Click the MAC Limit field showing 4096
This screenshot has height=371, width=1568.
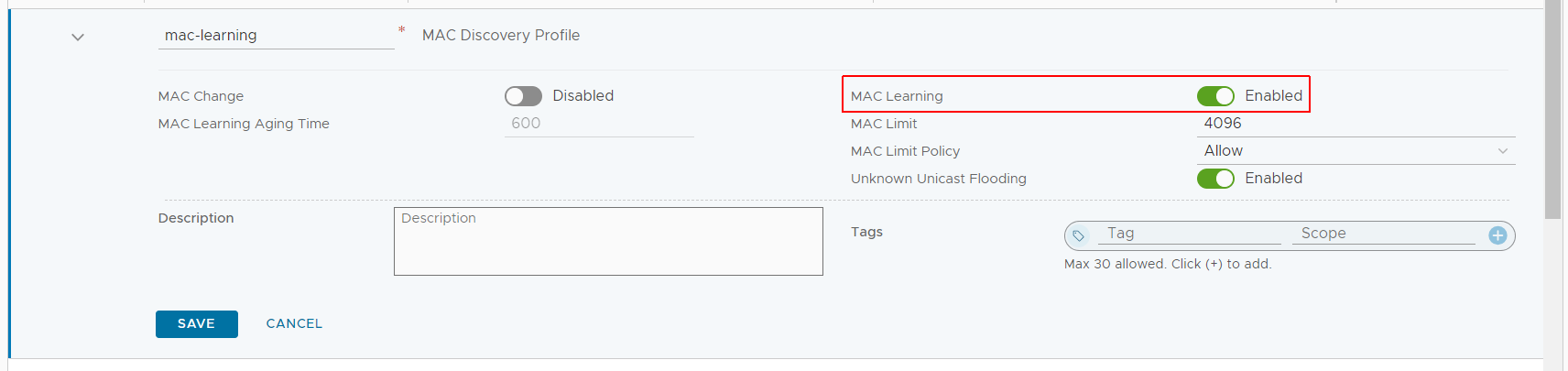tap(1356, 124)
